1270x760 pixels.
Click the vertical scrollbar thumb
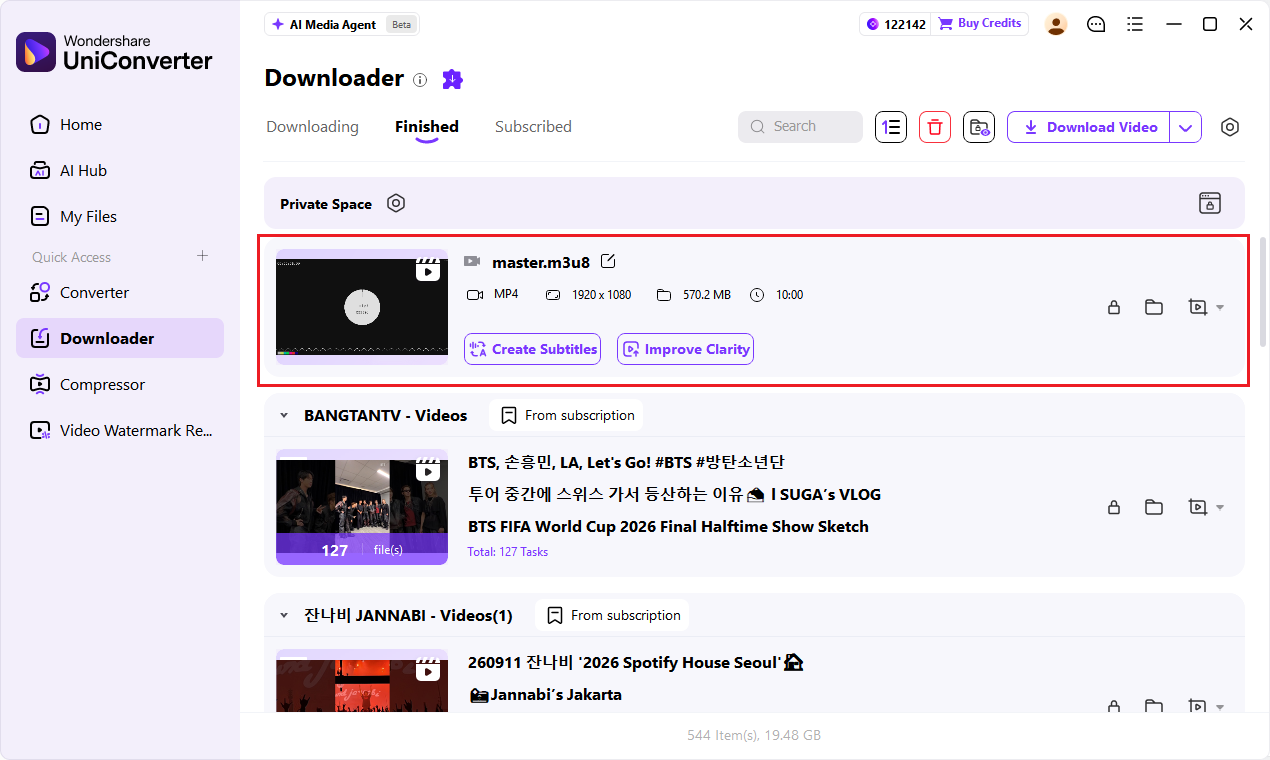1263,291
